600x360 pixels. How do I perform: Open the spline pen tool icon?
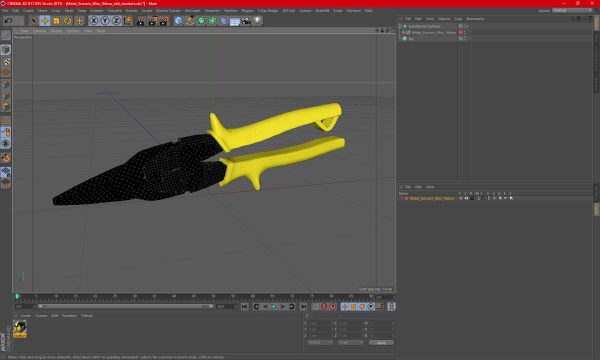[x=190, y=21]
